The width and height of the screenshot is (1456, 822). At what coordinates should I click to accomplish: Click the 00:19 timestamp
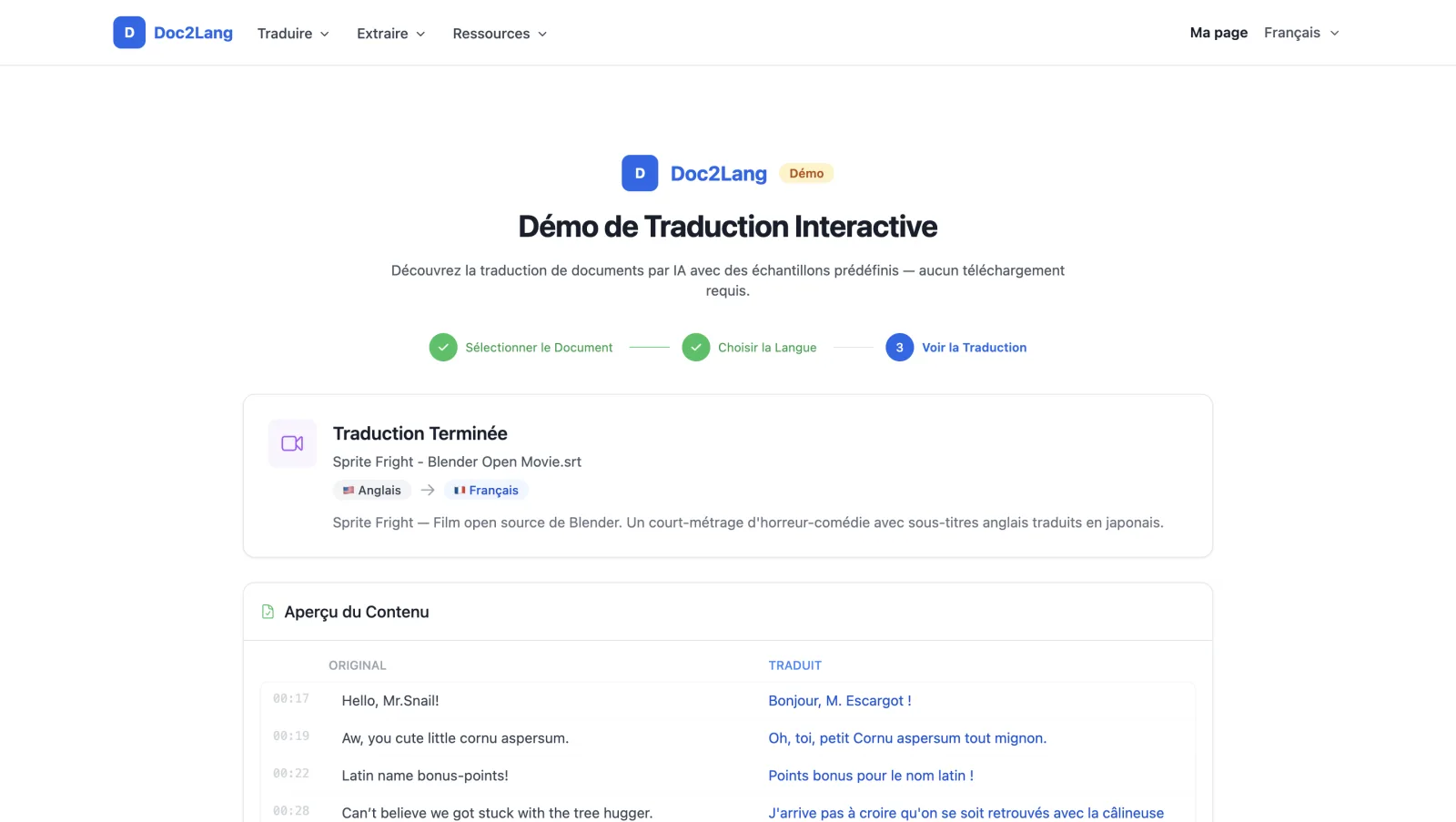(291, 736)
